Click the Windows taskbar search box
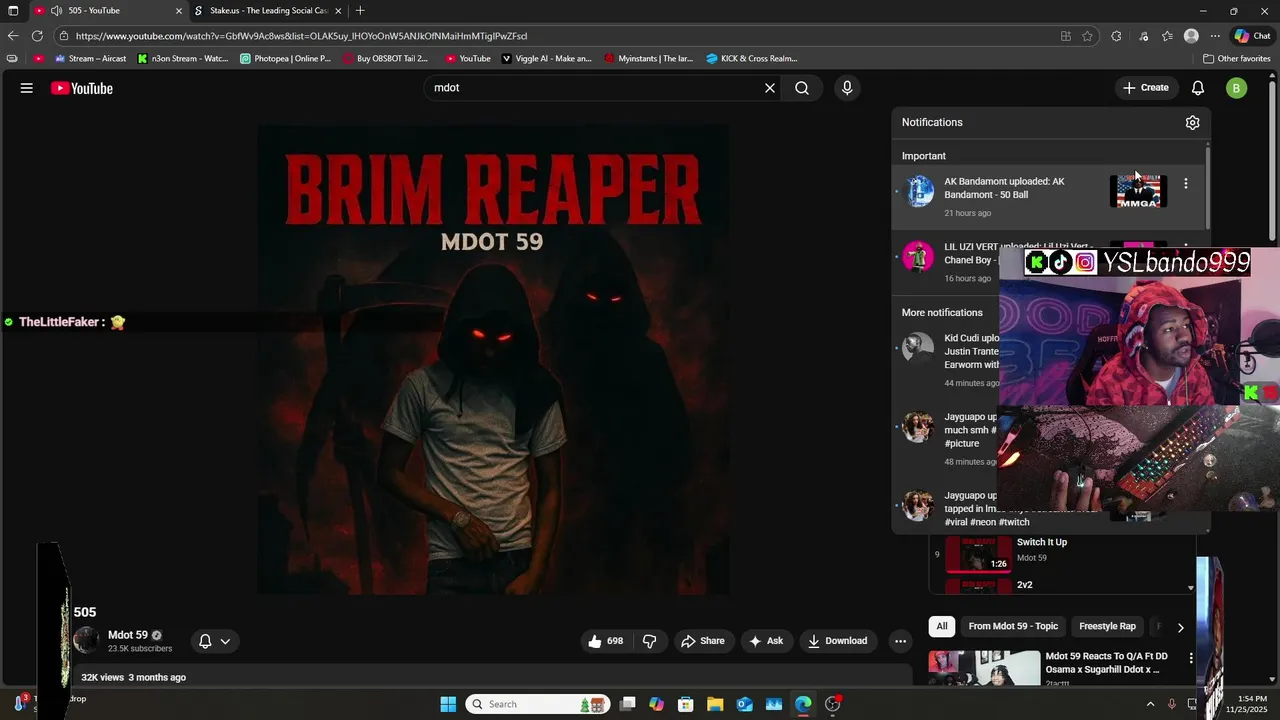1280x720 pixels. click(x=536, y=704)
